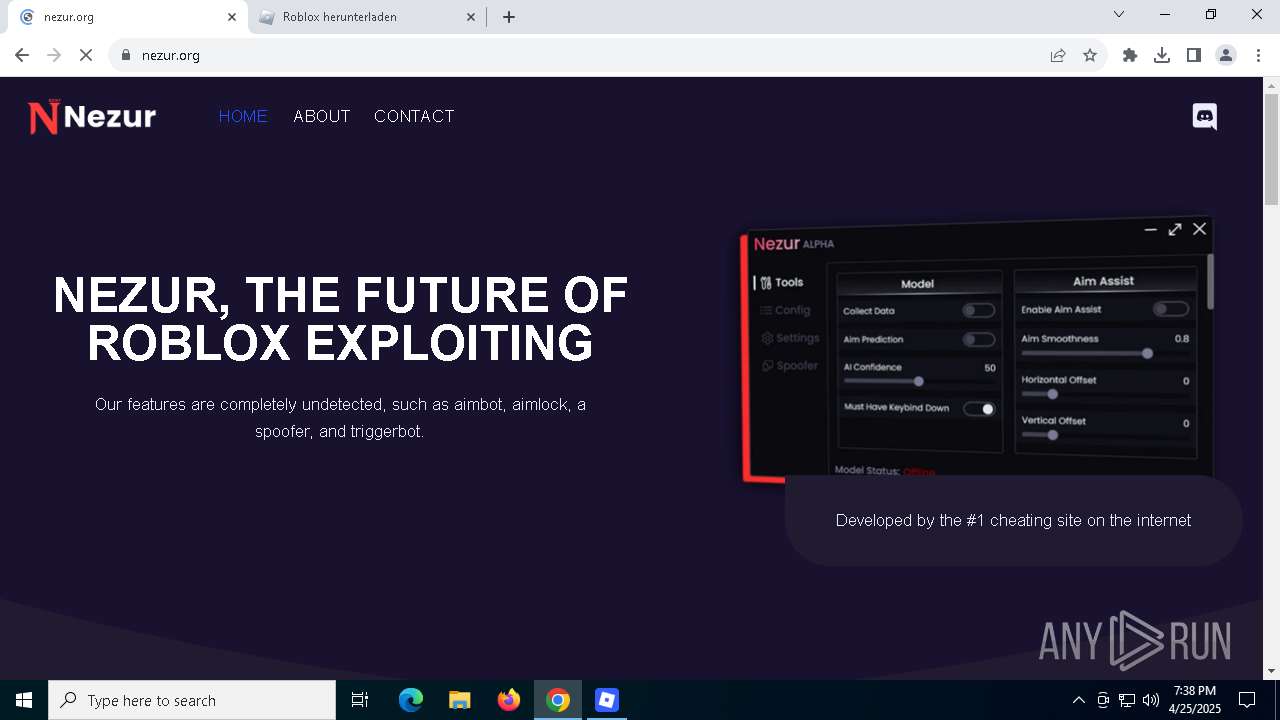Screen dimensions: 1280x720
Task: Stop page loading button
Action: point(86,55)
